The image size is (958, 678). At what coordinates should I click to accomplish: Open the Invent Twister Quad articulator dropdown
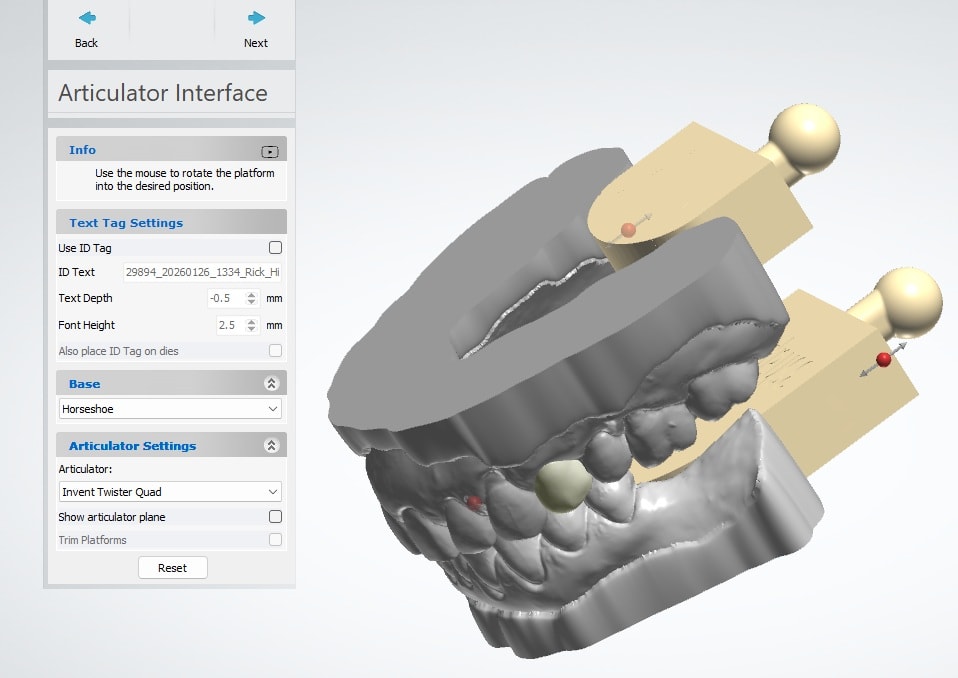pos(170,492)
